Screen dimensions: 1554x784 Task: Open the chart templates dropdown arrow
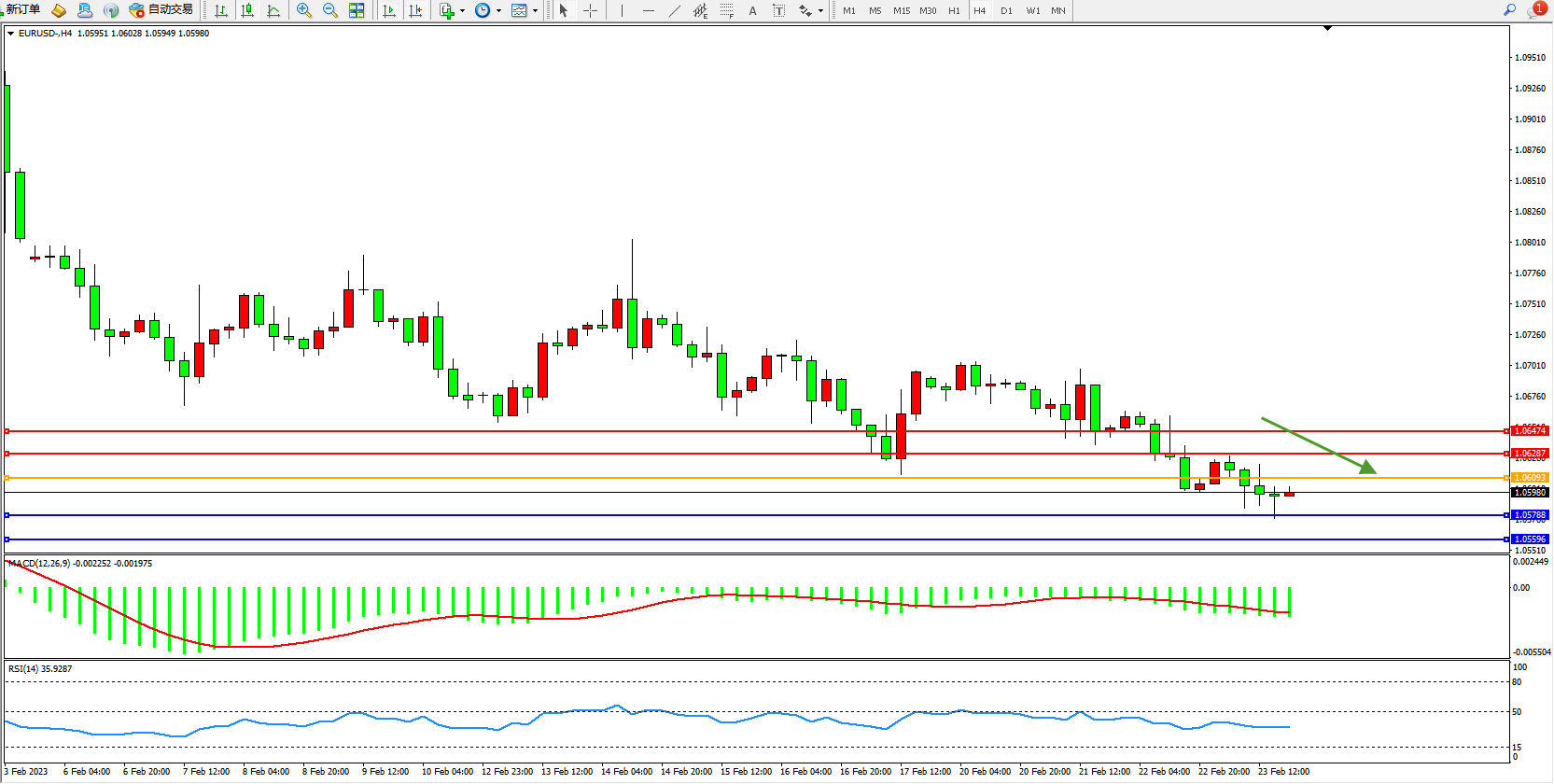(535, 11)
